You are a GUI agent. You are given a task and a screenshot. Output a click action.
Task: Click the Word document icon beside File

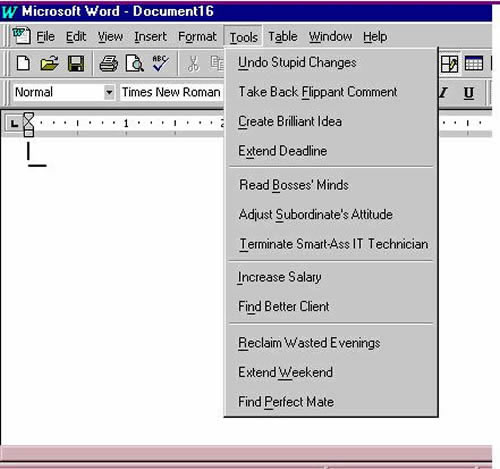(x=21, y=36)
